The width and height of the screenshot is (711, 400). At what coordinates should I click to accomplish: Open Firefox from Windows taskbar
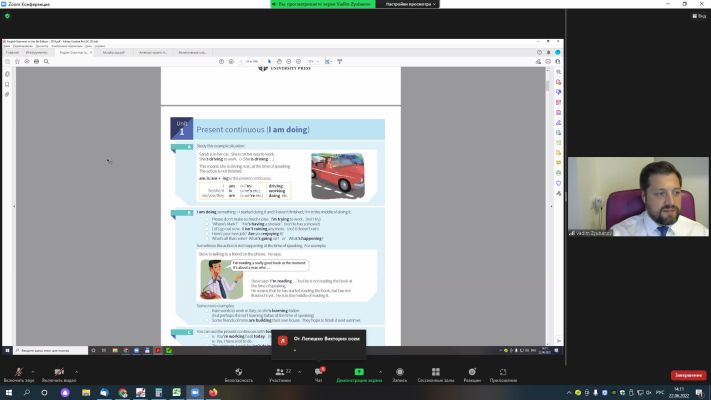213,392
